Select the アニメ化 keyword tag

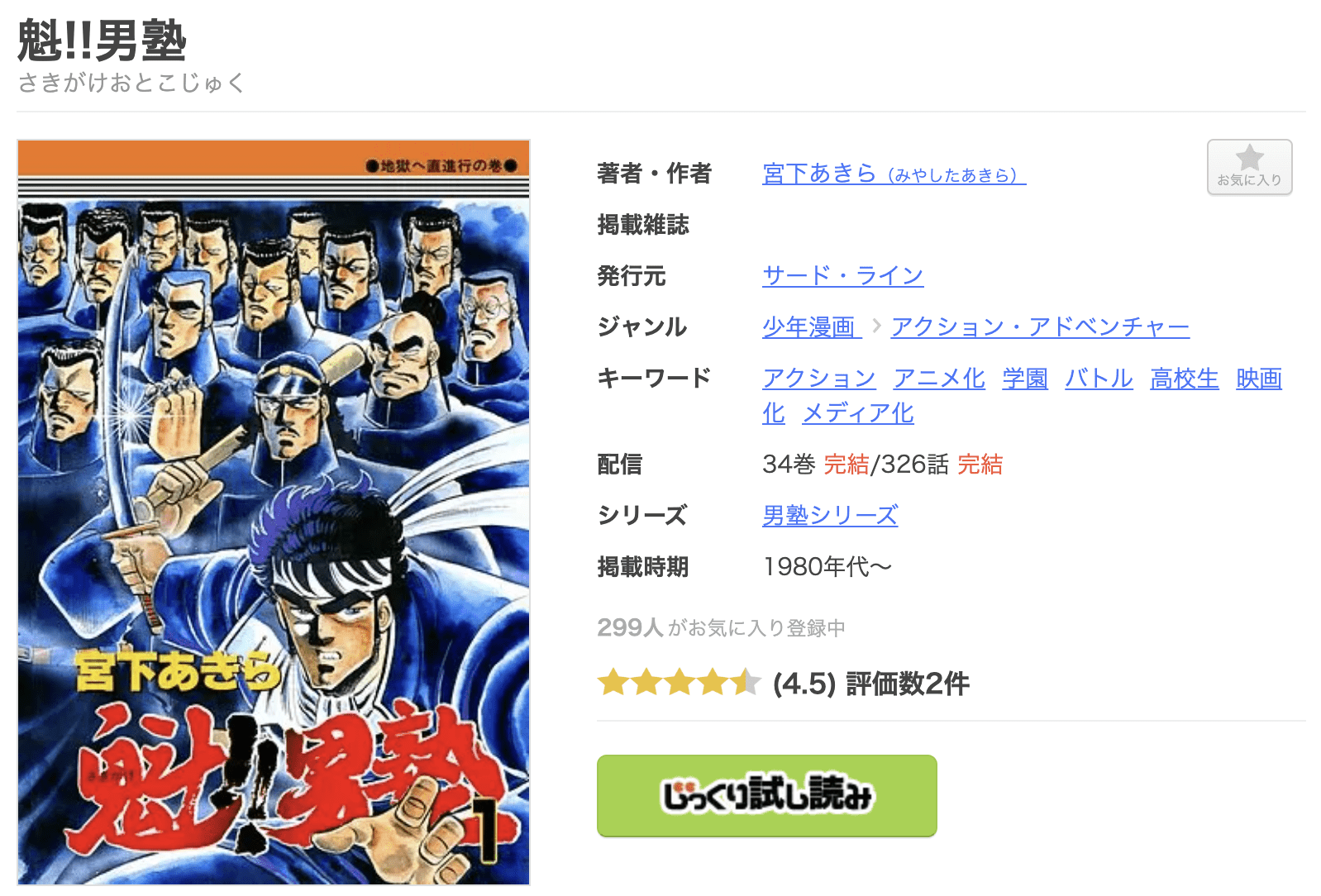(939, 378)
